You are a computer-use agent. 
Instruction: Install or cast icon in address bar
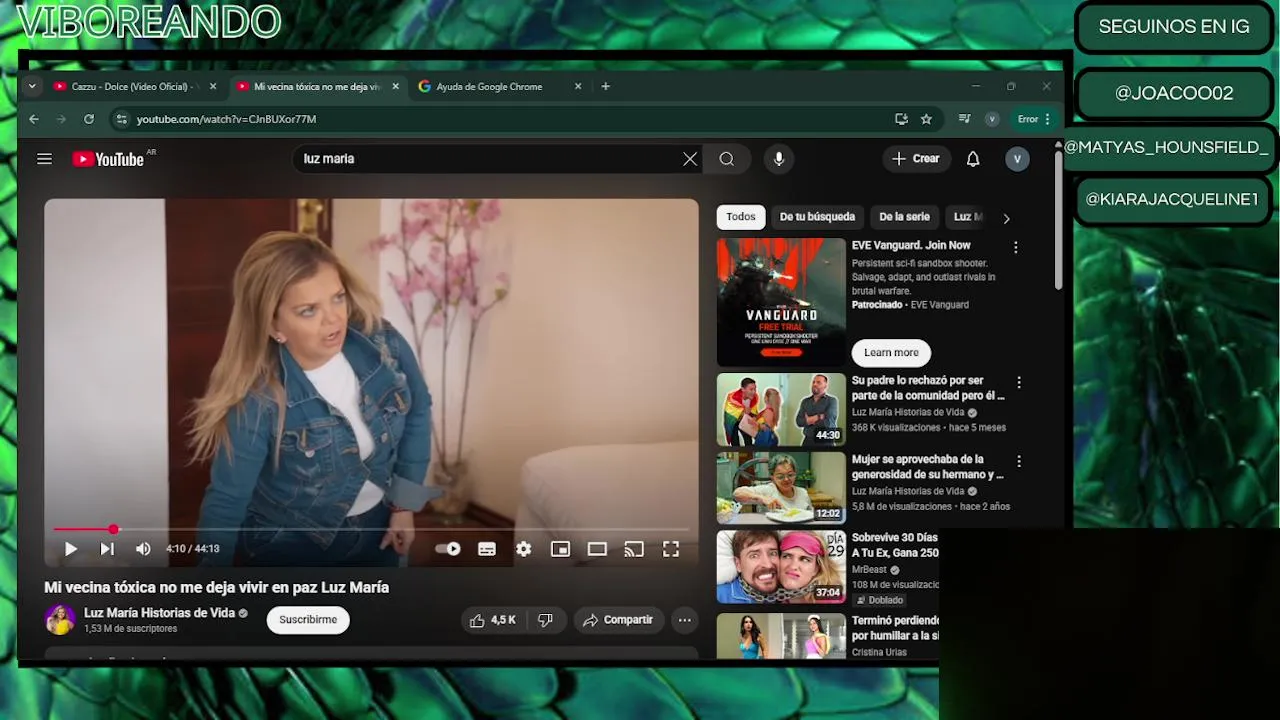click(901, 119)
